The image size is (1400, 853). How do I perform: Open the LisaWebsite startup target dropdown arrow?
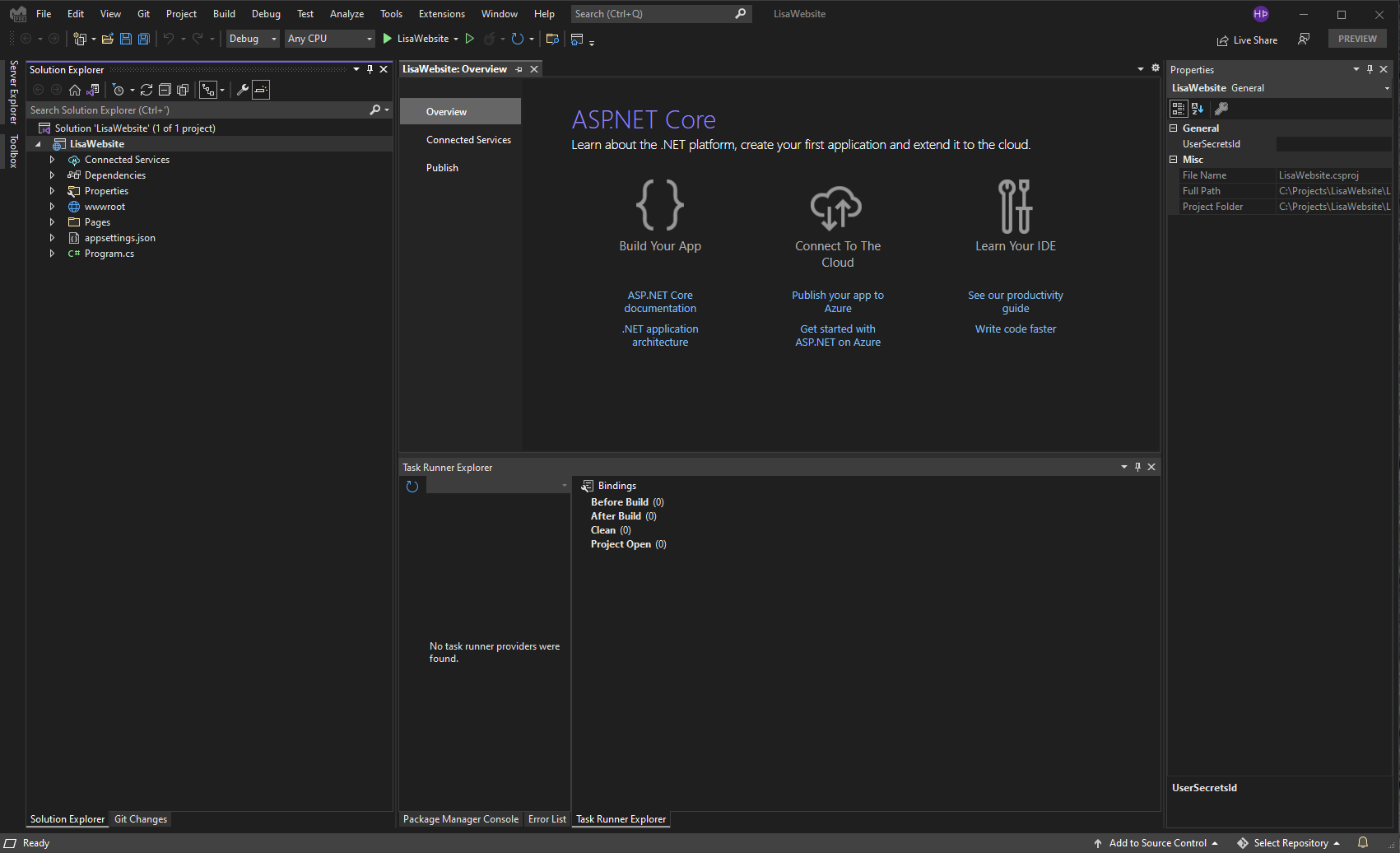click(x=456, y=39)
